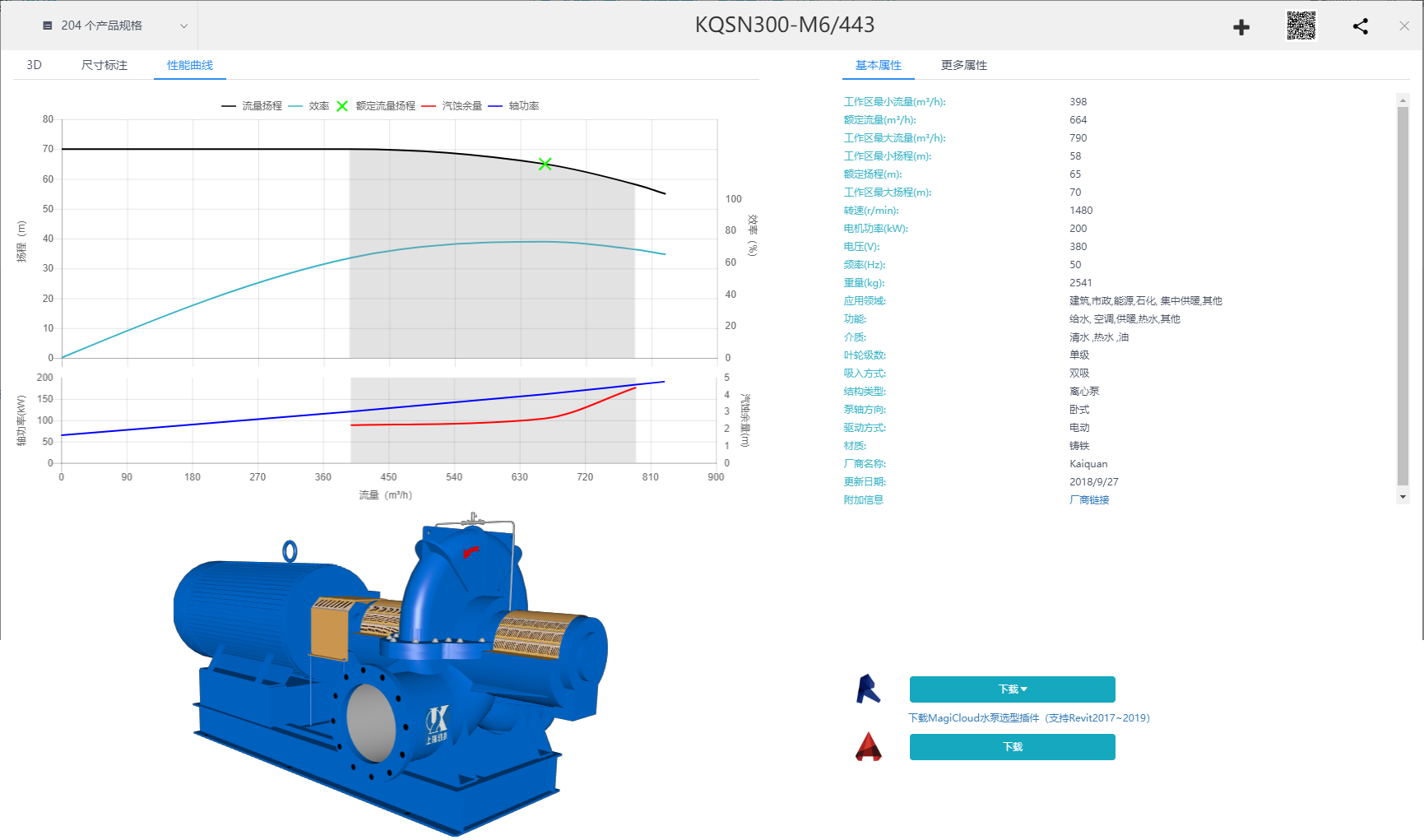
Task: Click the MagiCloud 水泵选型插件 download link
Action: [x=1028, y=718]
